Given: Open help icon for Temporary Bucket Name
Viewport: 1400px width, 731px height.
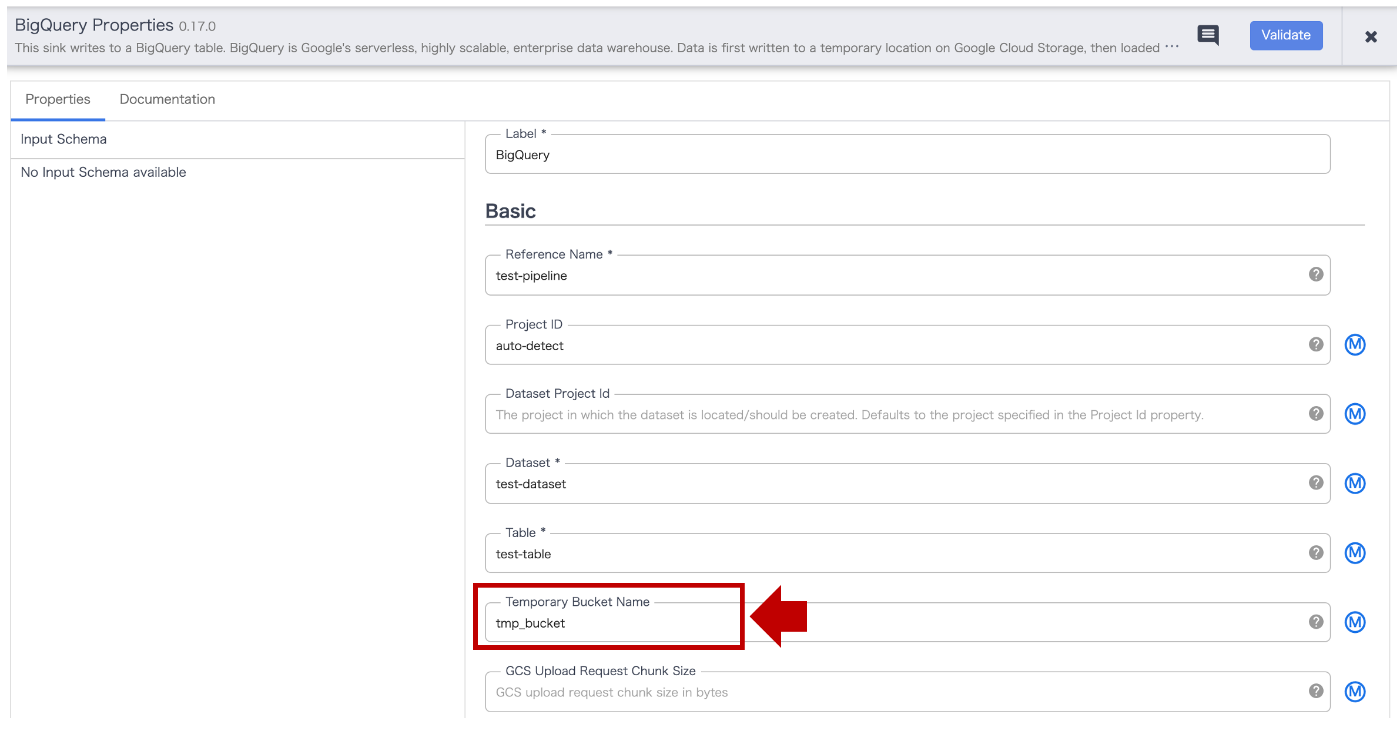Looking at the screenshot, I should pyautogui.click(x=1316, y=621).
